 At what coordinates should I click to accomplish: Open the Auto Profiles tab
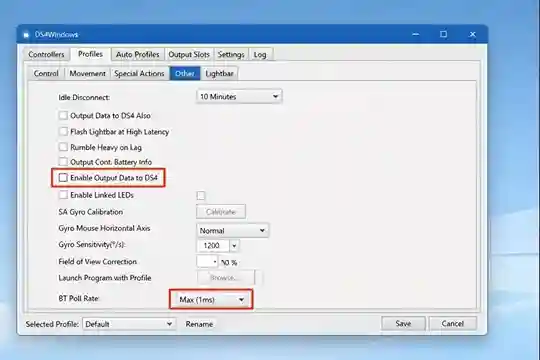[137, 54]
